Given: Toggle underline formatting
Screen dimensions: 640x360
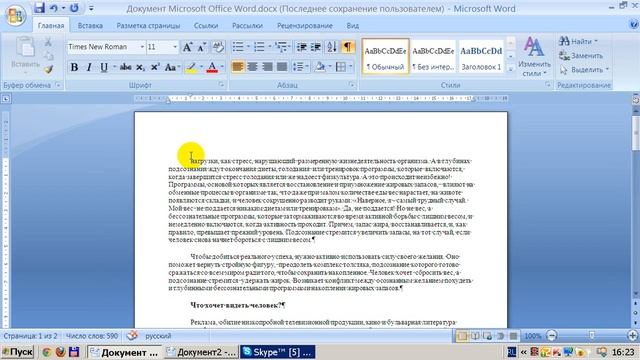Looking at the screenshot, I should tap(104, 67).
